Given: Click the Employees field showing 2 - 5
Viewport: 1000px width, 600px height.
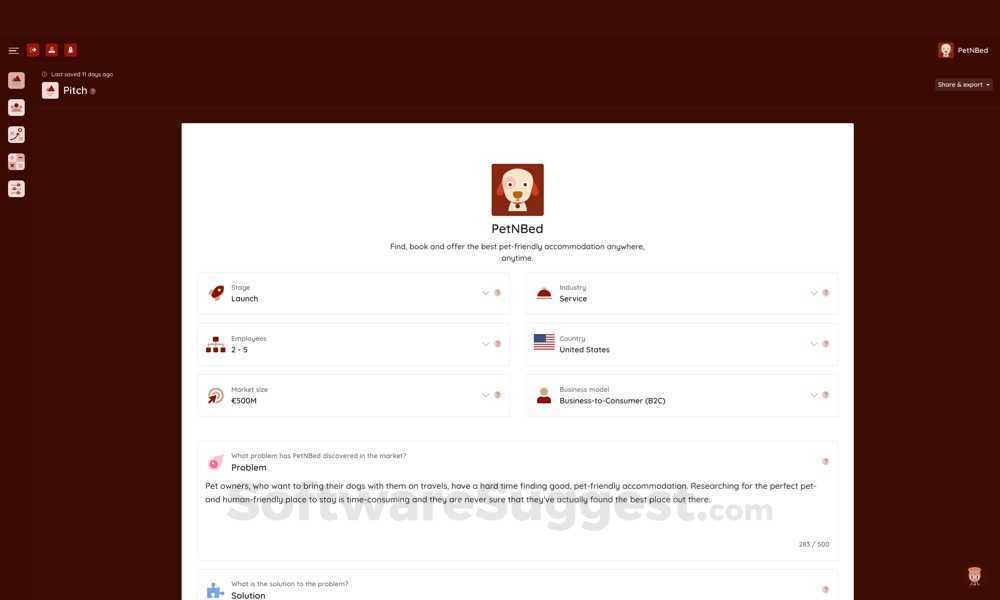Looking at the screenshot, I should coord(353,344).
